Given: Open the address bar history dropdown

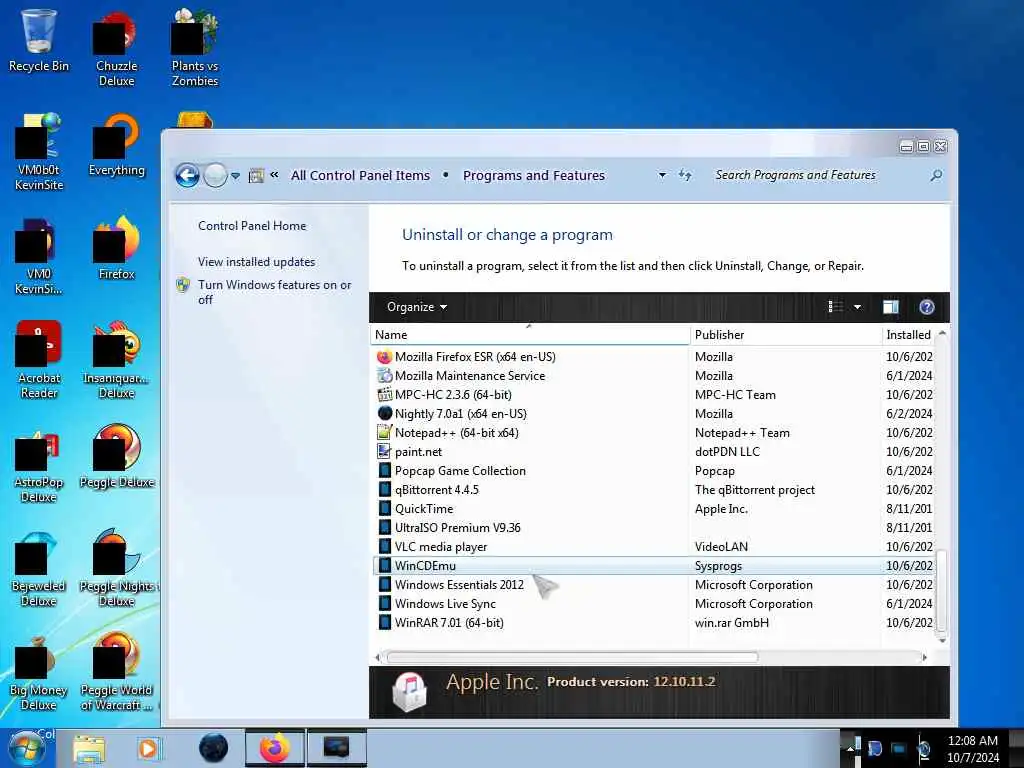Looking at the screenshot, I should coord(662,175).
